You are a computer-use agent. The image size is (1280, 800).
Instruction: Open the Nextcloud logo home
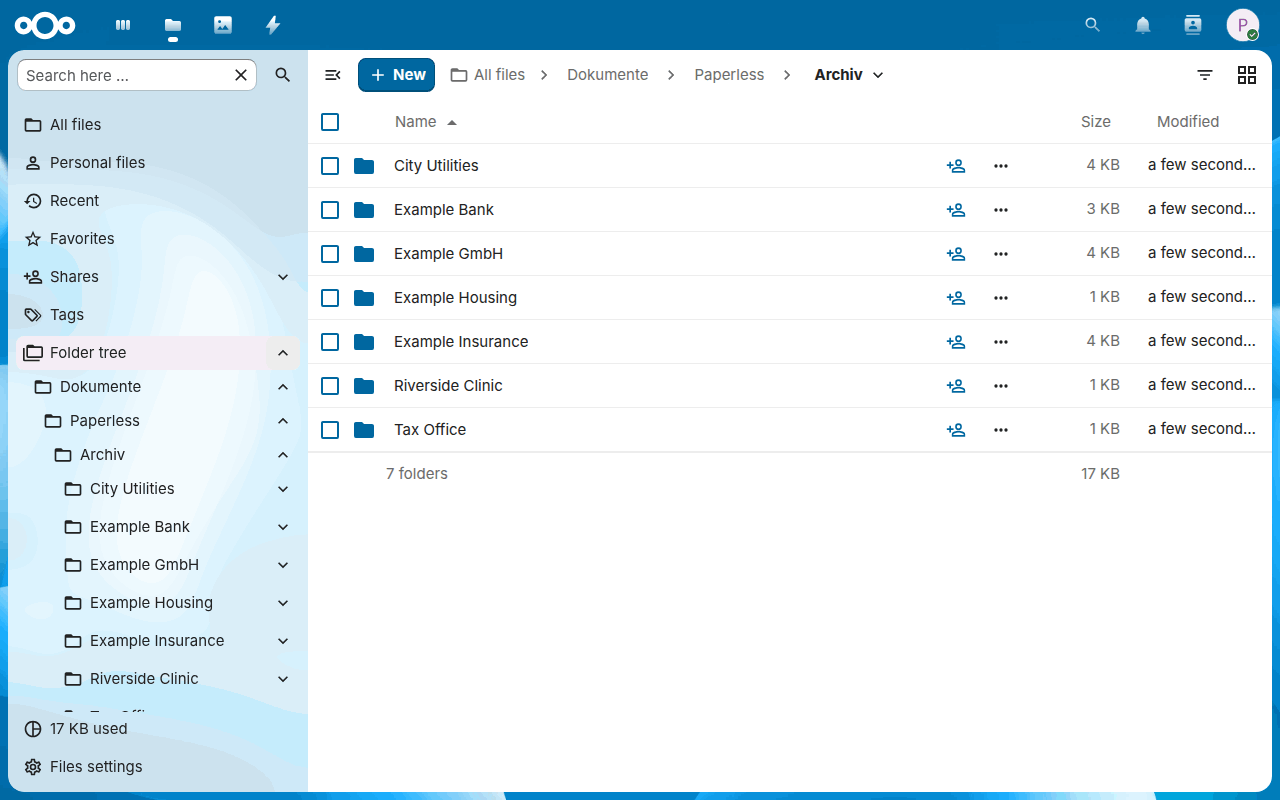(x=45, y=25)
